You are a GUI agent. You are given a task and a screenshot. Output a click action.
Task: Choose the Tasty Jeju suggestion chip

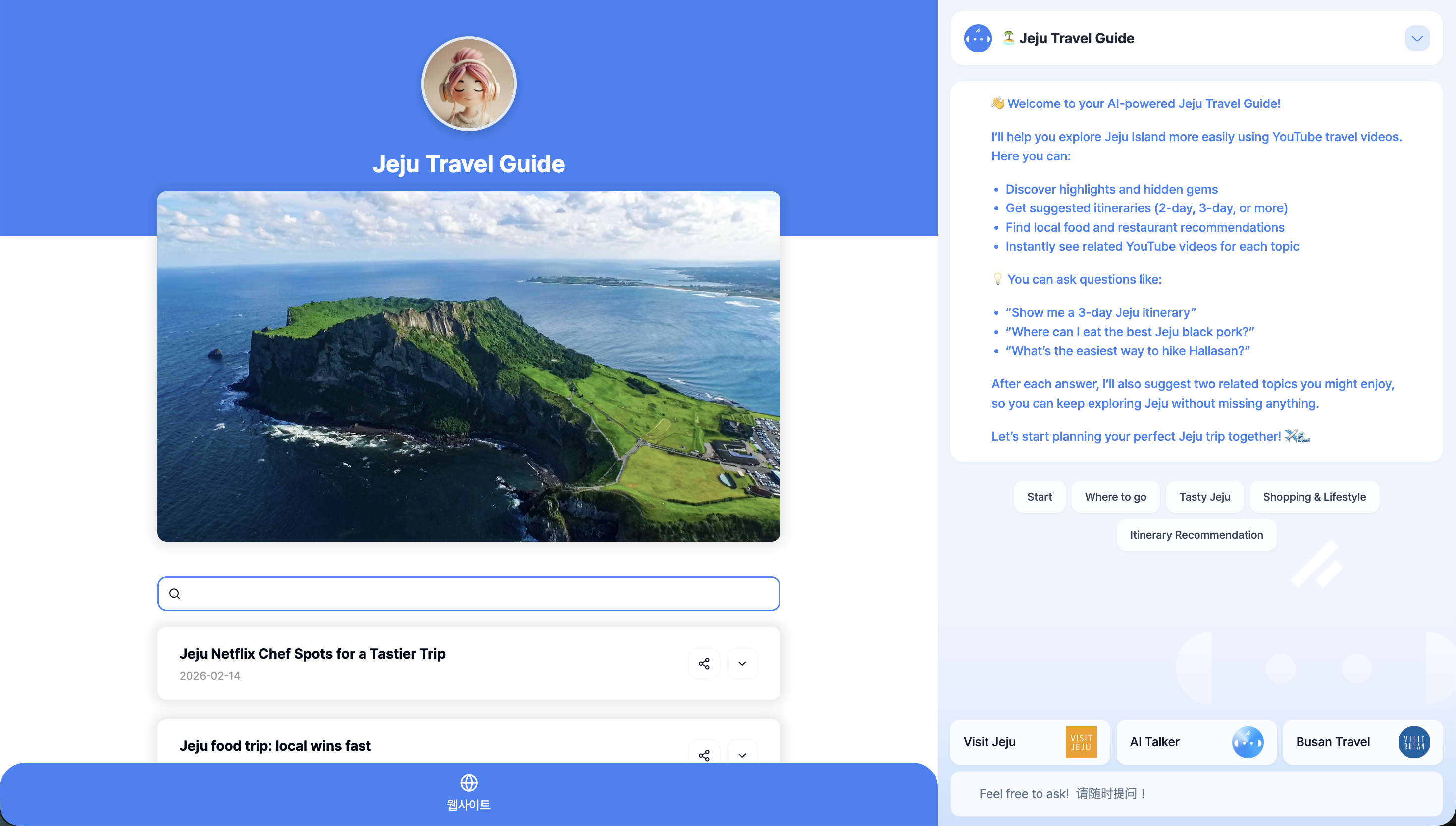pos(1204,497)
